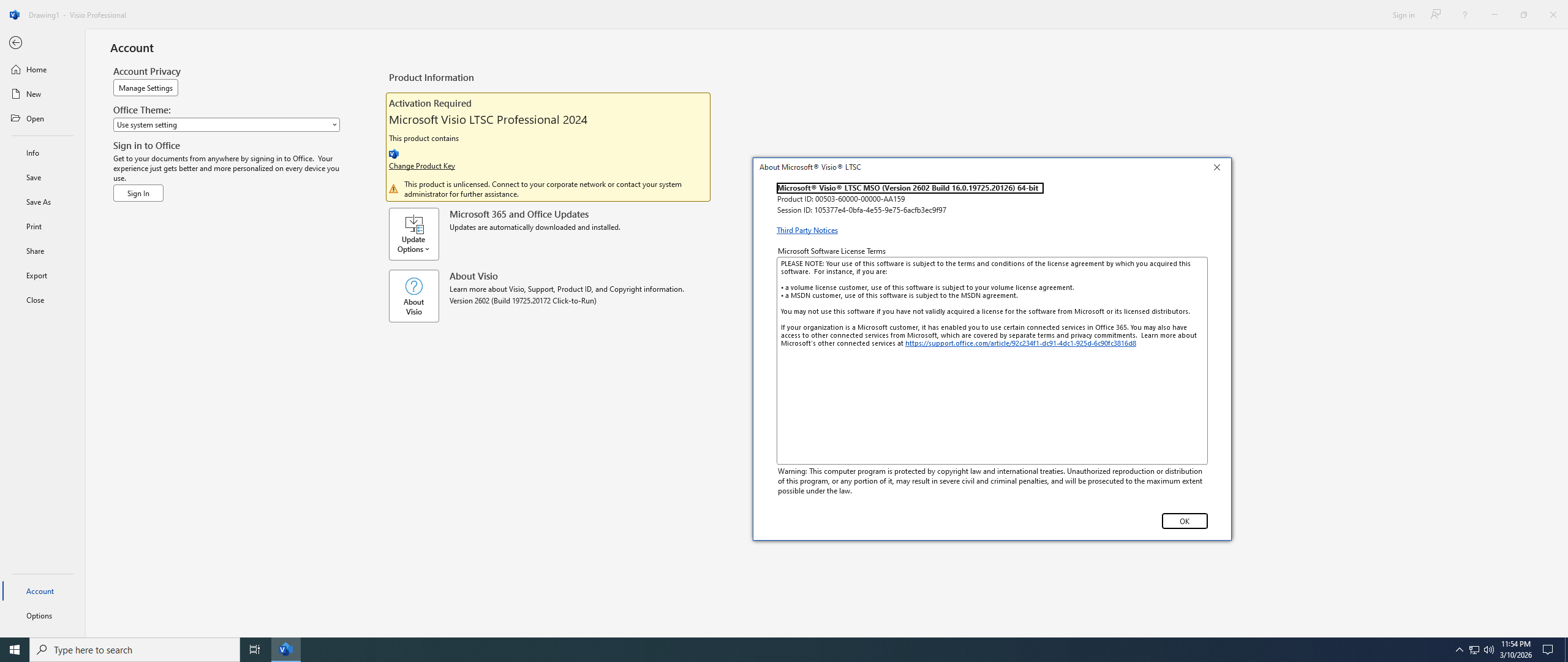The height and width of the screenshot is (662, 1568).
Task: Click the Help question mark in title bar
Action: [1464, 15]
